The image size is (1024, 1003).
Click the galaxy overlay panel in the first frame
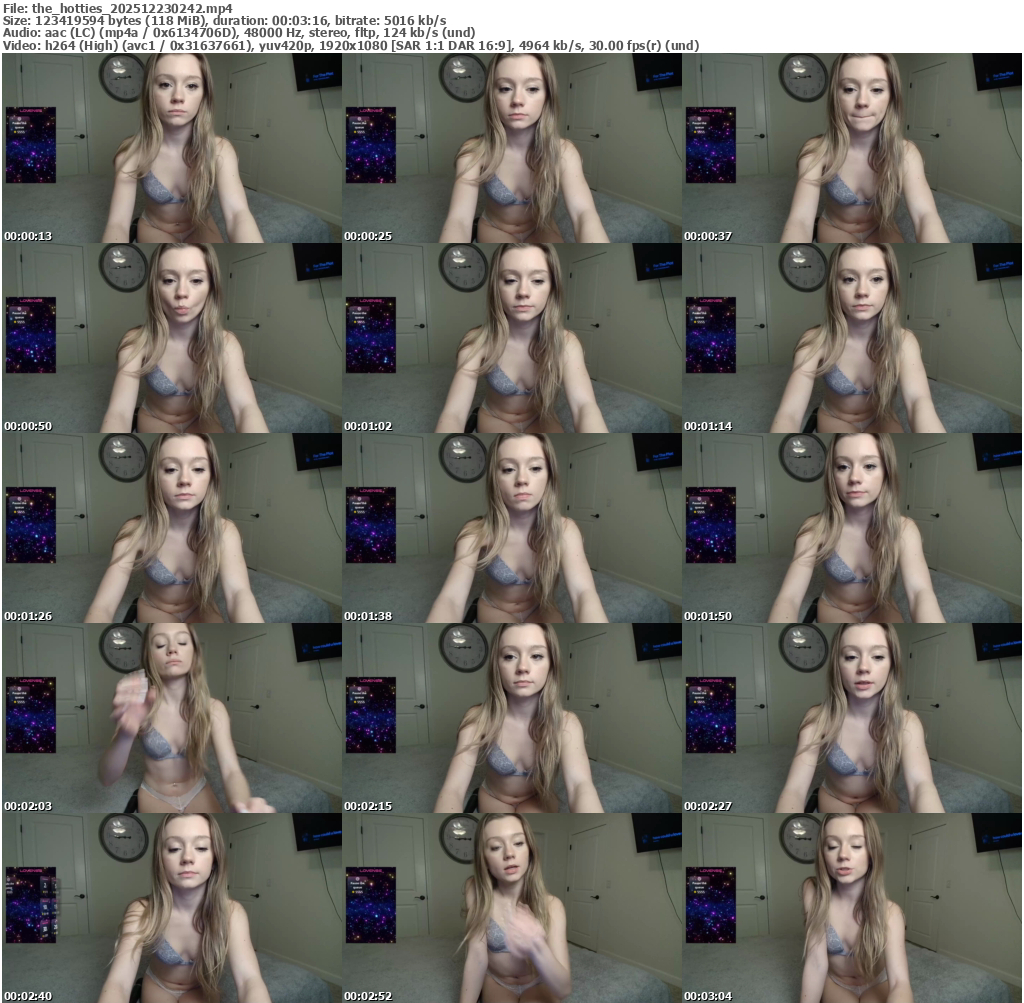[31, 145]
